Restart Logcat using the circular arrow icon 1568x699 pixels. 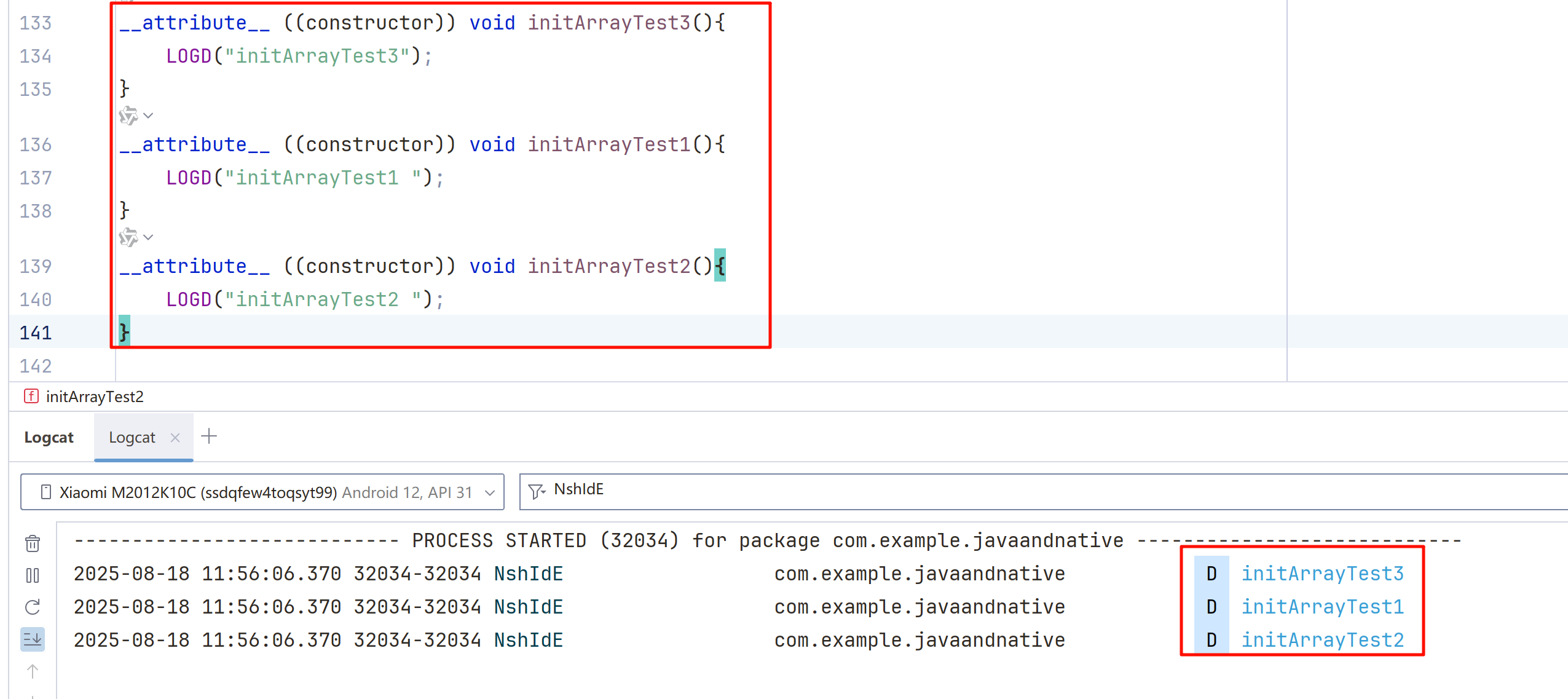(33, 607)
